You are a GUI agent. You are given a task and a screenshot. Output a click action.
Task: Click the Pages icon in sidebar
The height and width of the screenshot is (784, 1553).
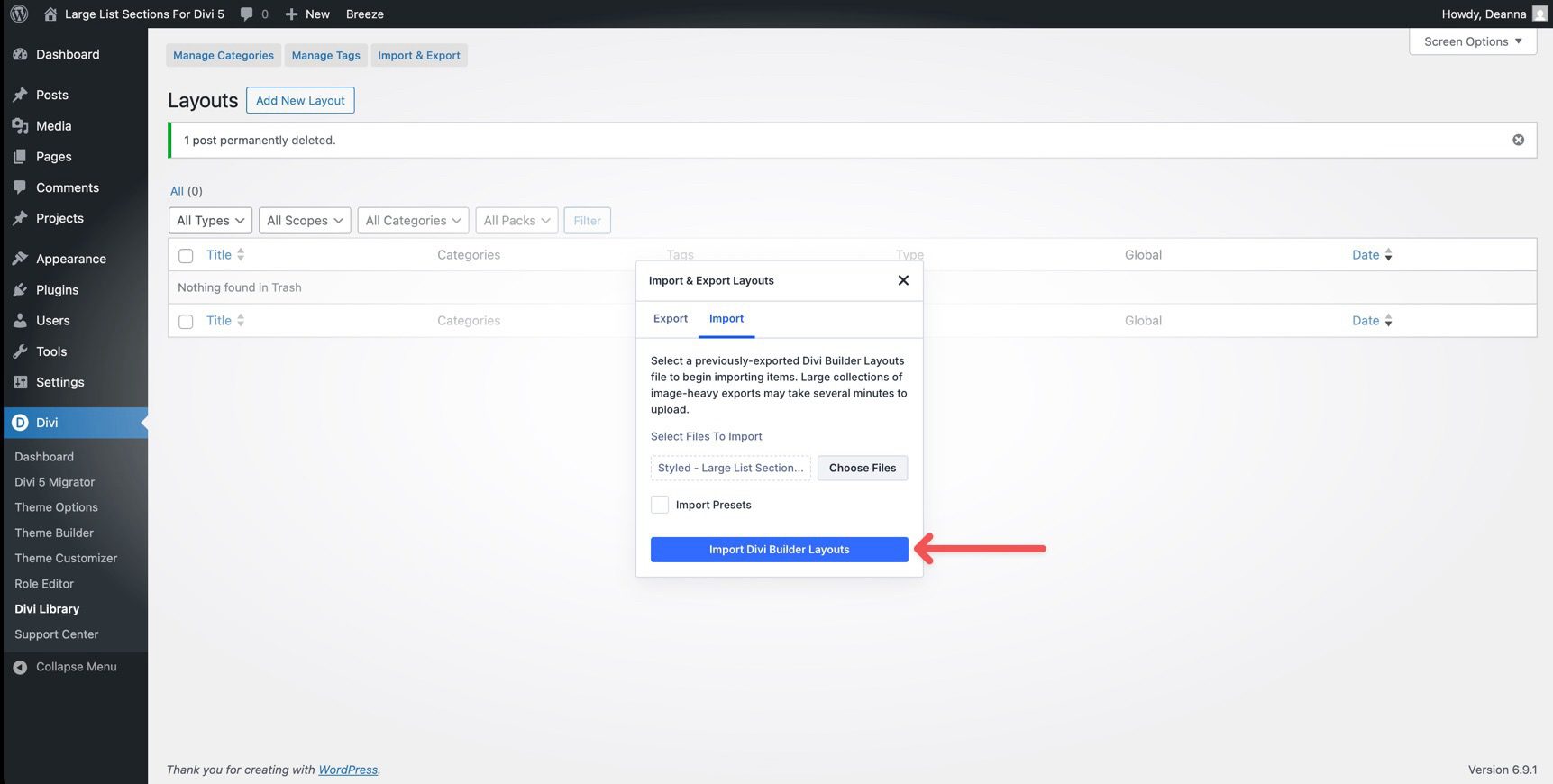click(20, 157)
